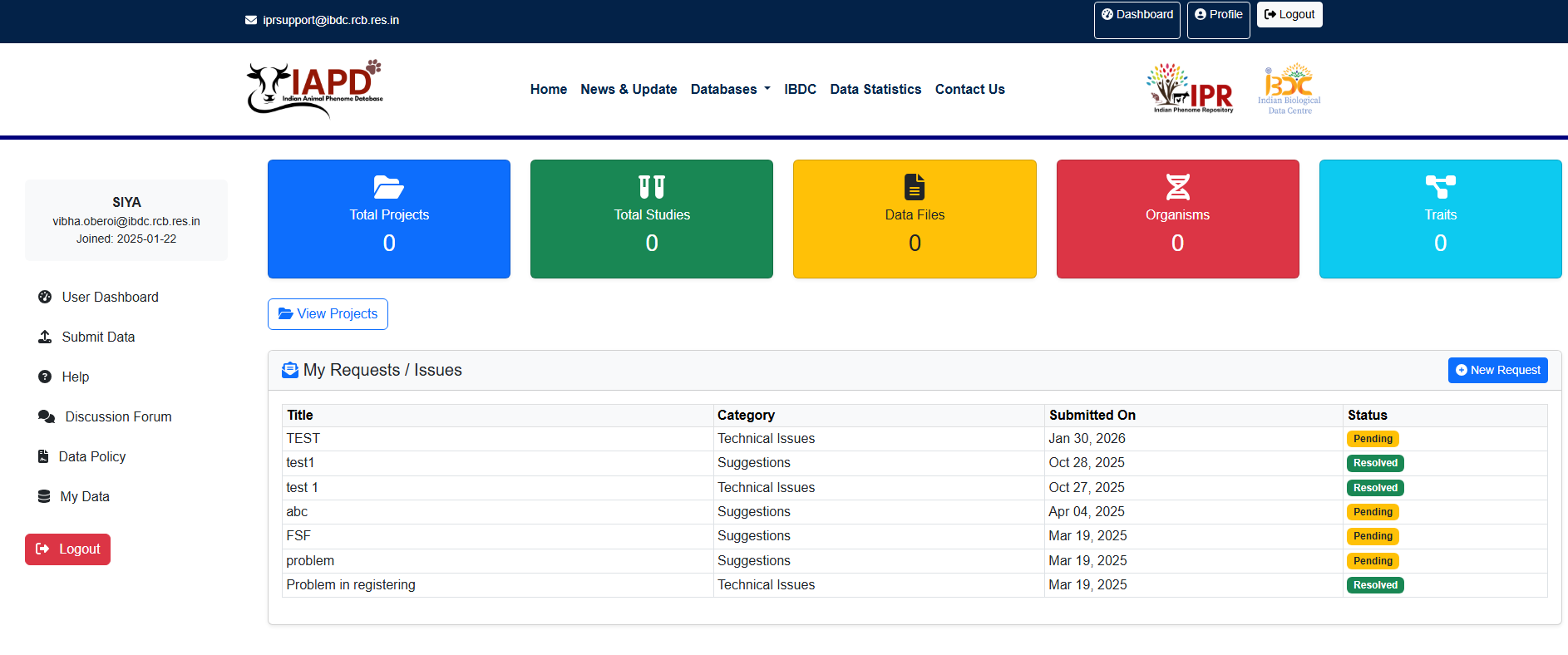Click the IBDC Indian Biological Data Centre logo
The width and height of the screenshot is (1568, 655).
[1289, 88]
